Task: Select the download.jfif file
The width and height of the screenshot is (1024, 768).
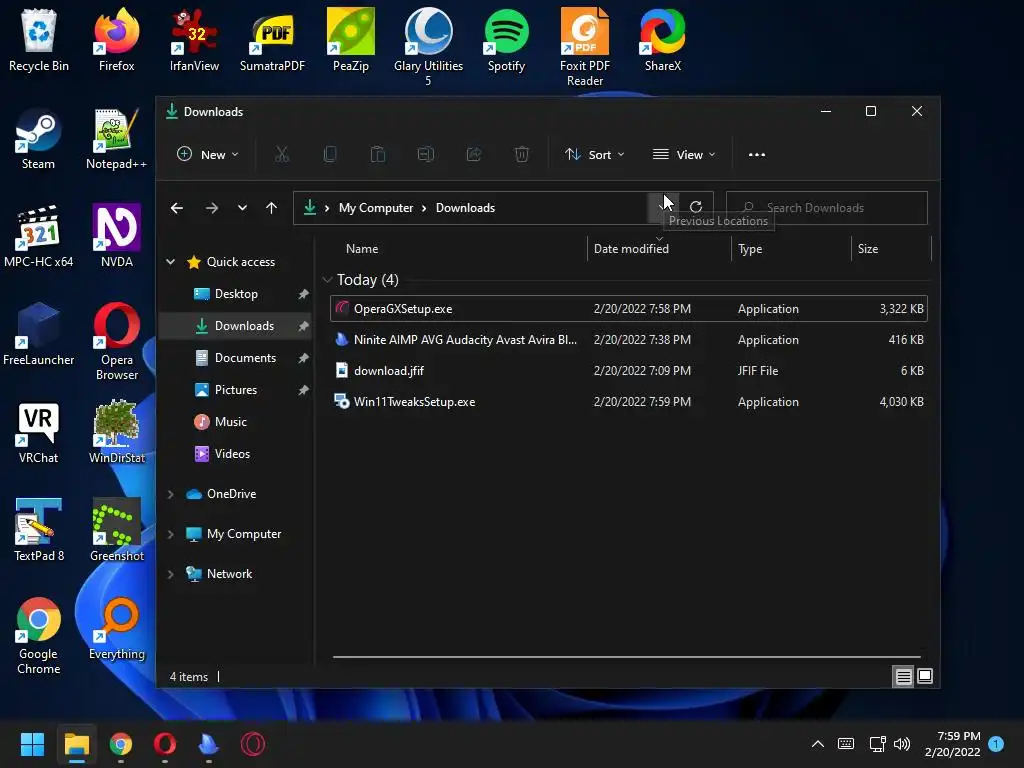Action: point(628,371)
